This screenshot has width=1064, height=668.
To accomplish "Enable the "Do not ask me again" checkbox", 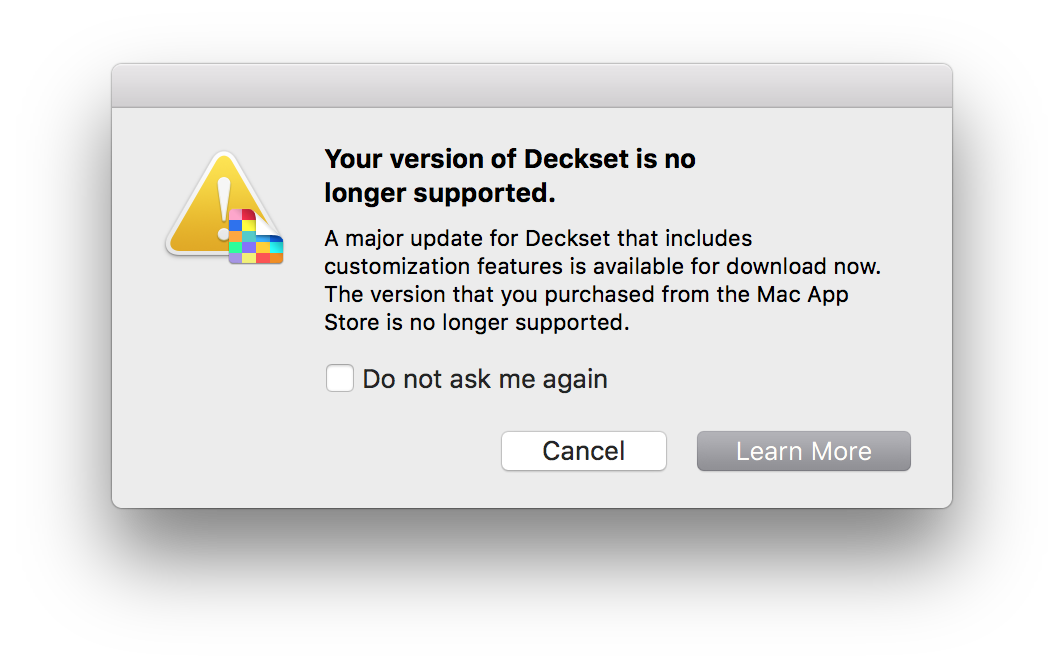I will coord(340,379).
